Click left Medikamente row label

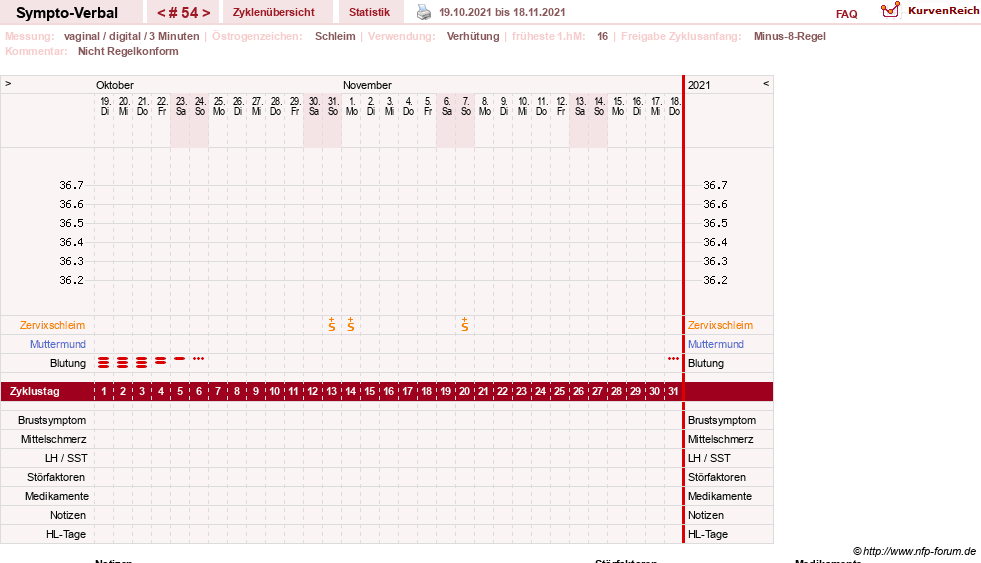pos(57,496)
